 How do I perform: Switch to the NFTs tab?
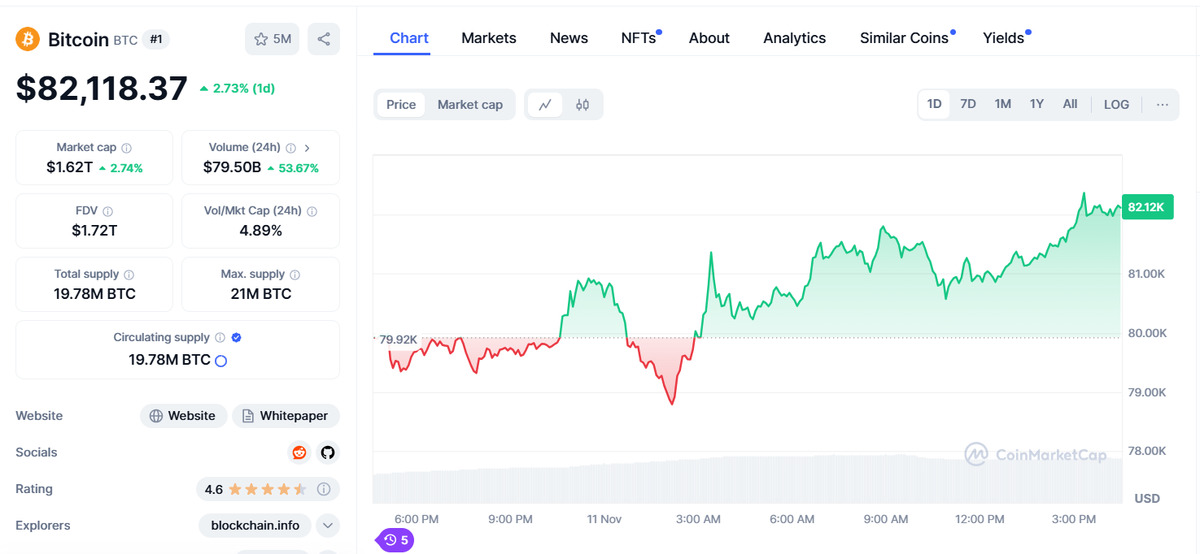(640, 38)
